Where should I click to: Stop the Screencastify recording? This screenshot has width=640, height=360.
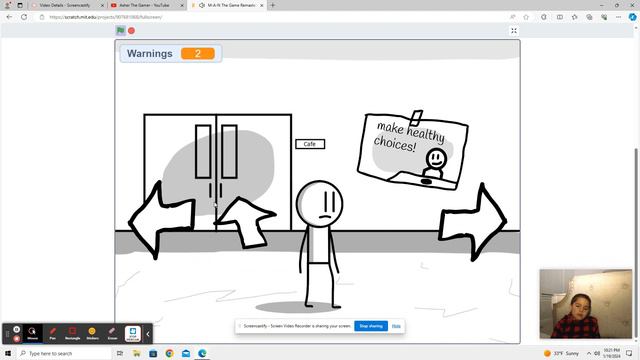pos(16,339)
